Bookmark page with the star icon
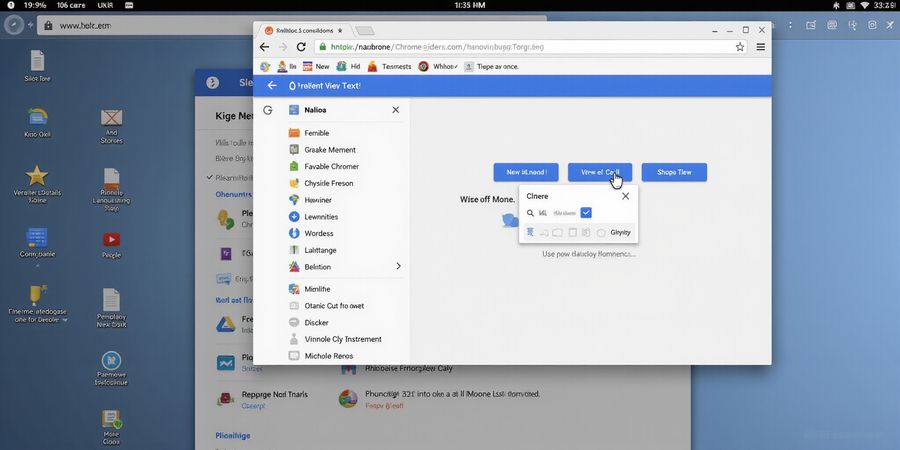 click(740, 47)
